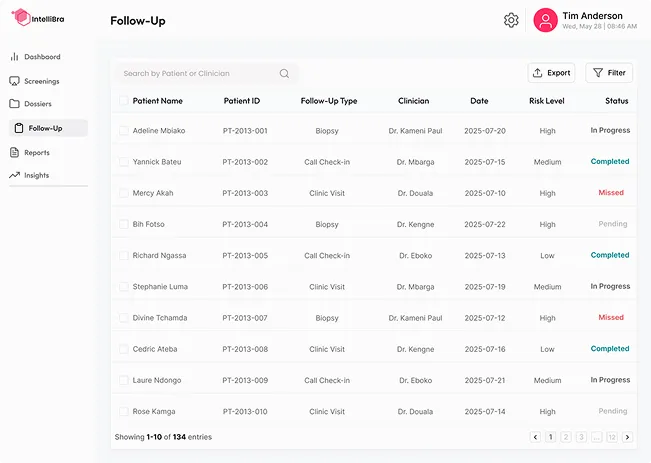Click the Missed status for Mercy Akah
651x463 pixels.
(611, 193)
